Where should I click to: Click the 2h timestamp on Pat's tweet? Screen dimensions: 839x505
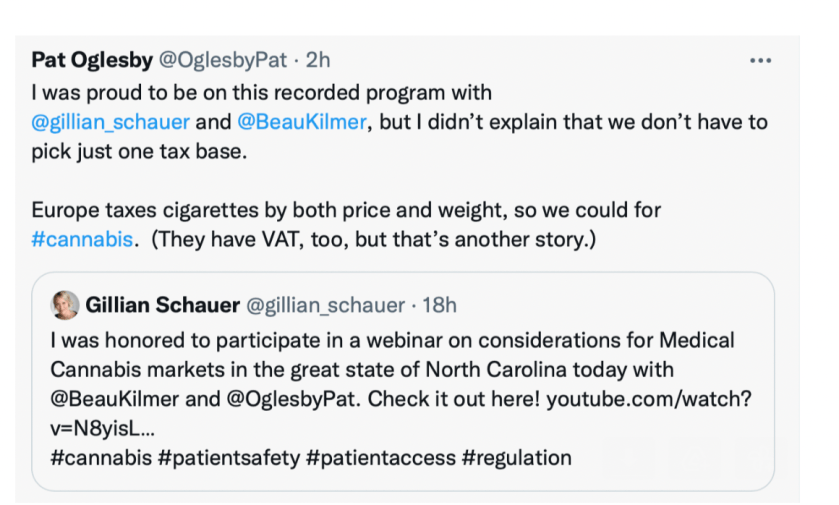pos(317,60)
